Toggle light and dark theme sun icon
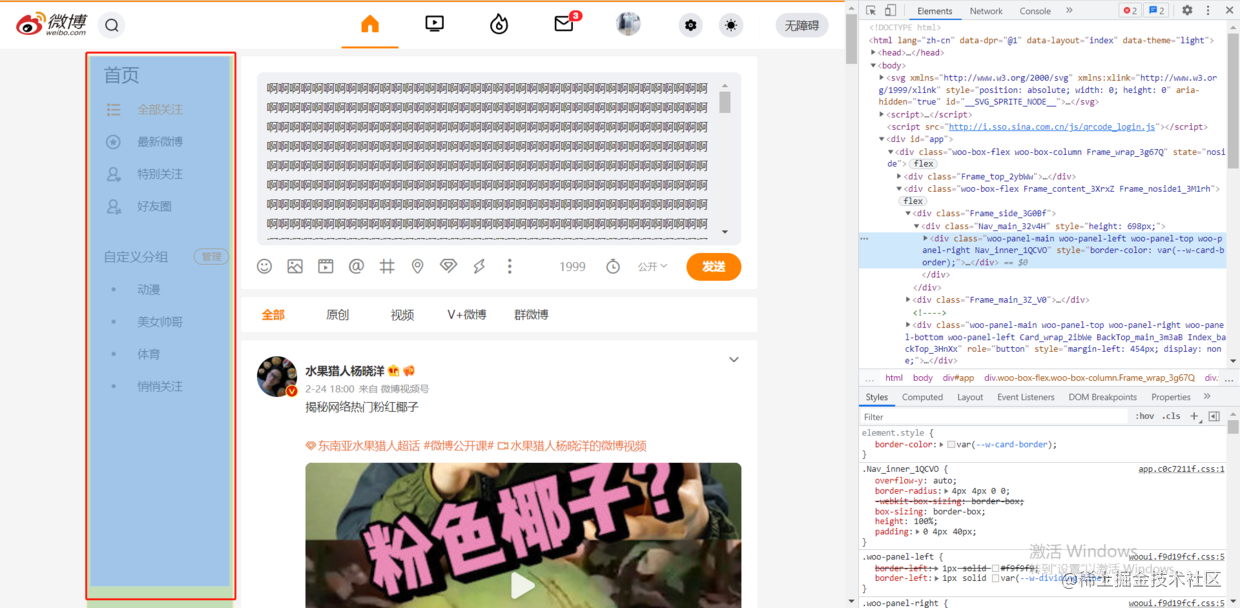Image resolution: width=1240 pixels, height=608 pixels. click(x=732, y=26)
